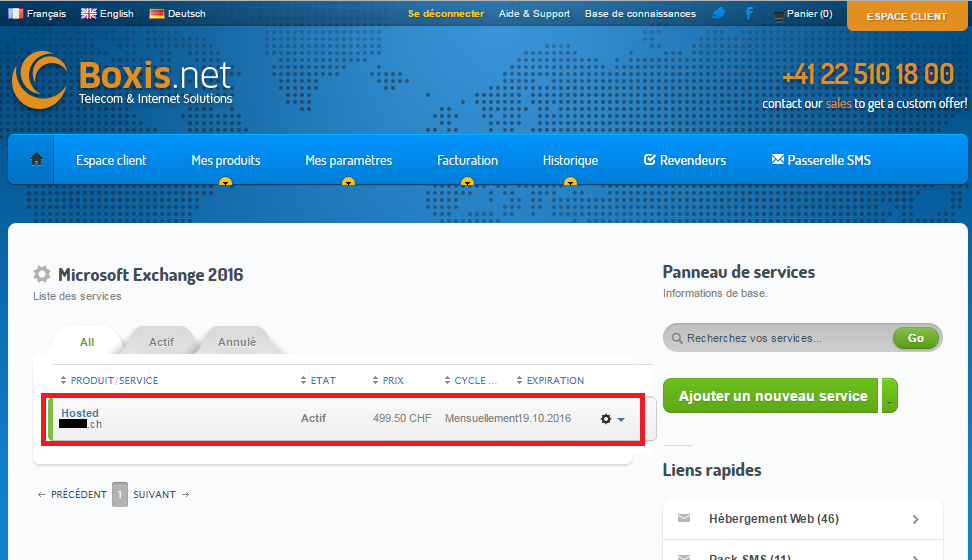Click the German flag icon
This screenshot has width=972, height=560.
click(157, 14)
